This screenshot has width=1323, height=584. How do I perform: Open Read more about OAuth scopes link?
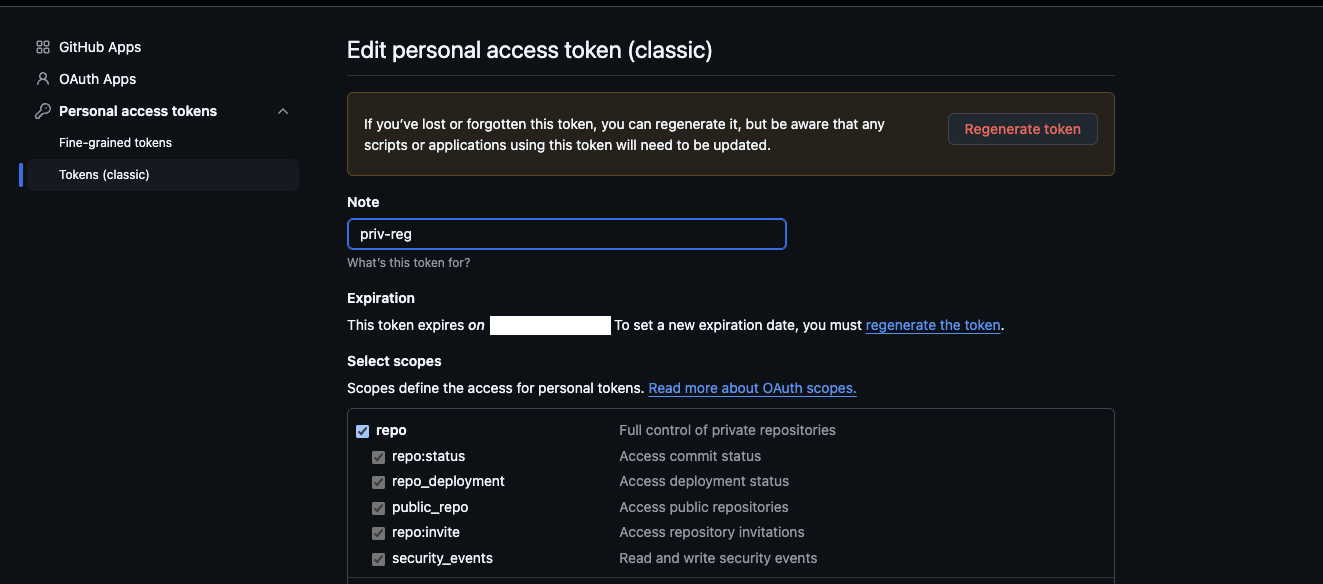pyautogui.click(x=752, y=388)
